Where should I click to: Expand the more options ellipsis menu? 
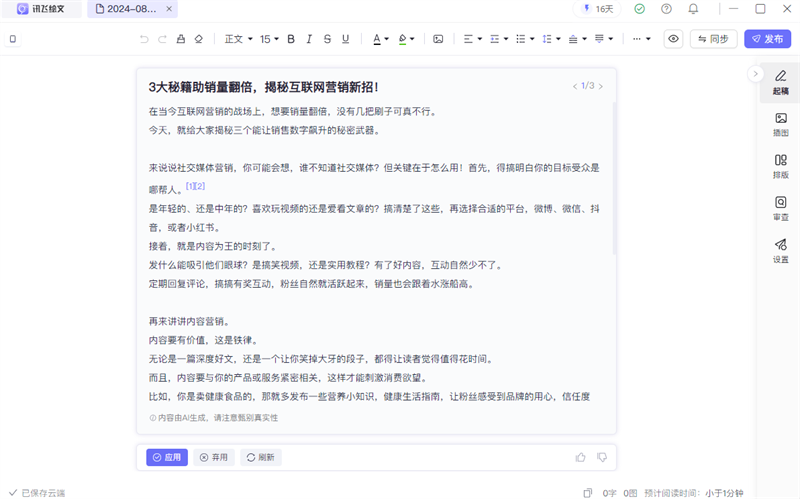(641, 40)
